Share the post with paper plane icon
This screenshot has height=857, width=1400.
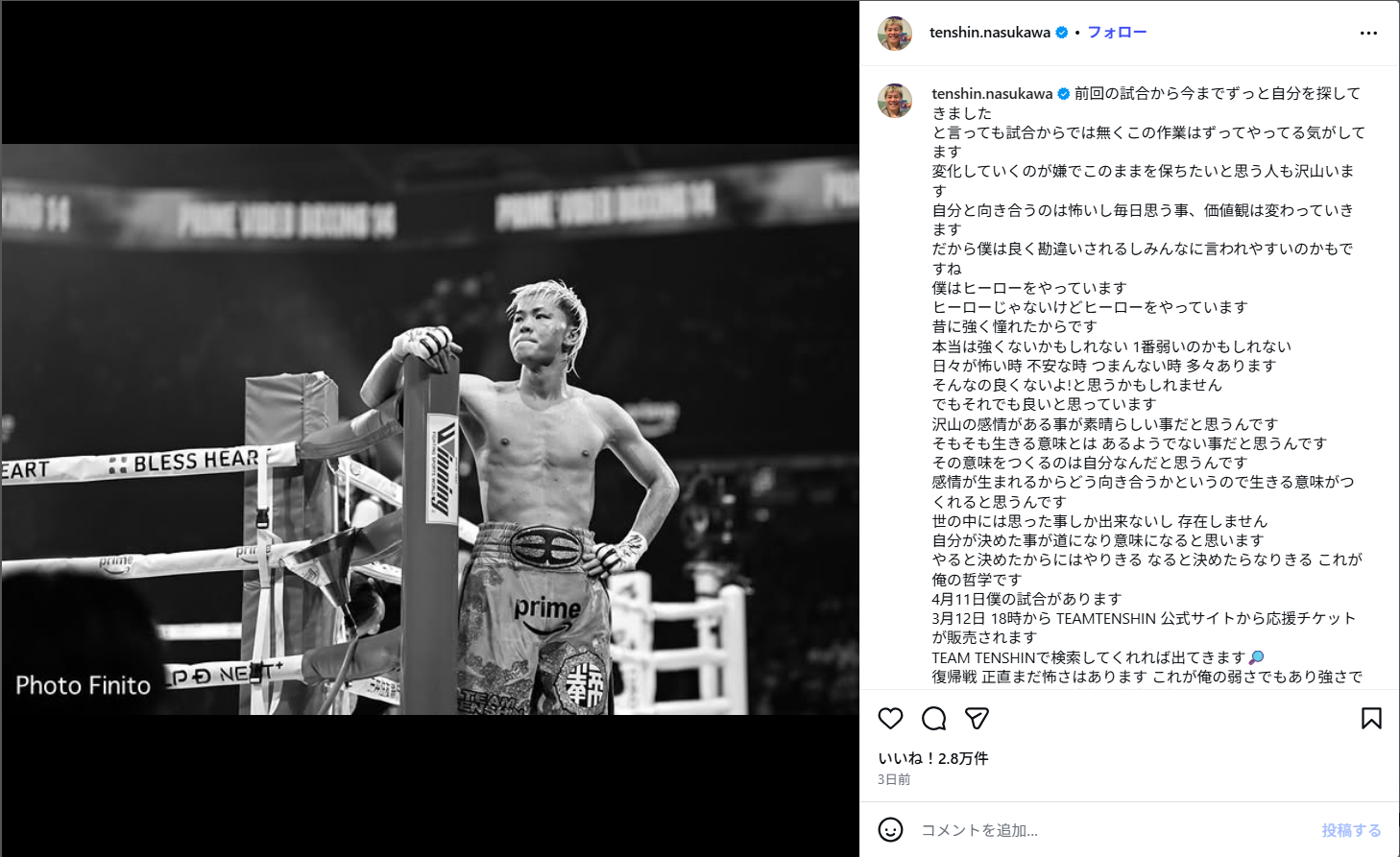(x=977, y=719)
